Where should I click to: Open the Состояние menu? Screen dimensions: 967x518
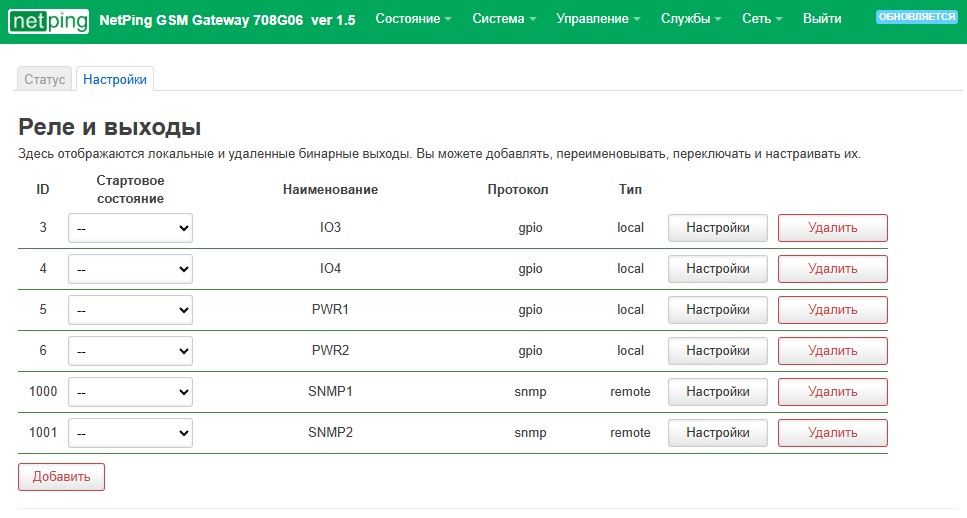pyautogui.click(x=413, y=19)
